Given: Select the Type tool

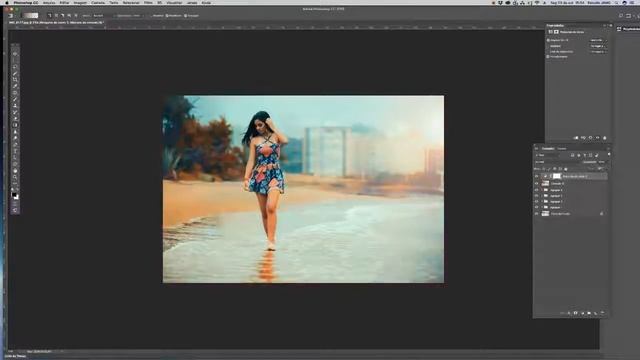Looking at the screenshot, I should [x=15, y=151].
